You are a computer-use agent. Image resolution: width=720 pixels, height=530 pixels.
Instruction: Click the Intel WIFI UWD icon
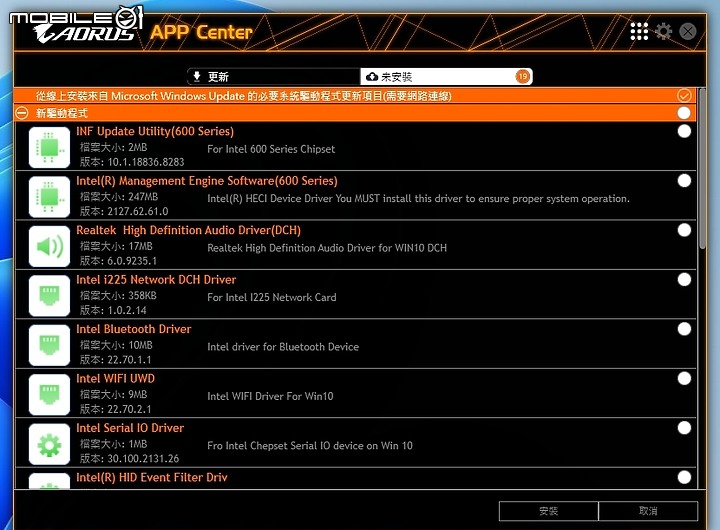click(x=49, y=395)
